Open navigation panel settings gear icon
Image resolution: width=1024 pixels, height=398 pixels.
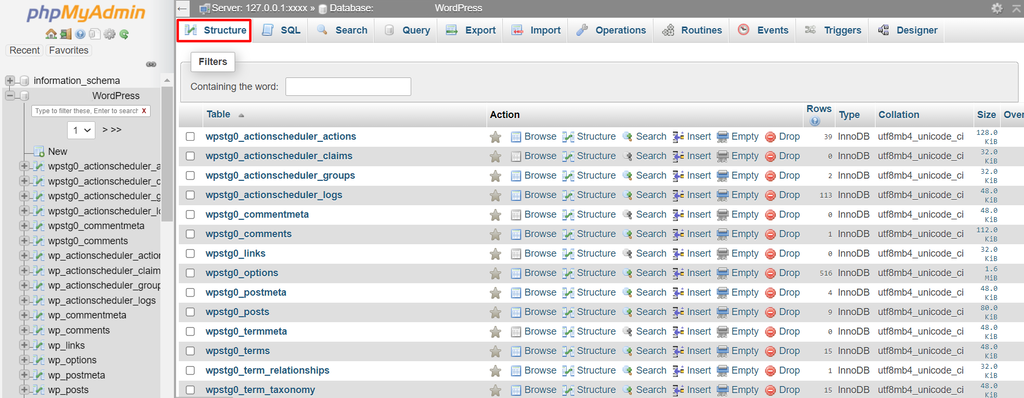110,34
